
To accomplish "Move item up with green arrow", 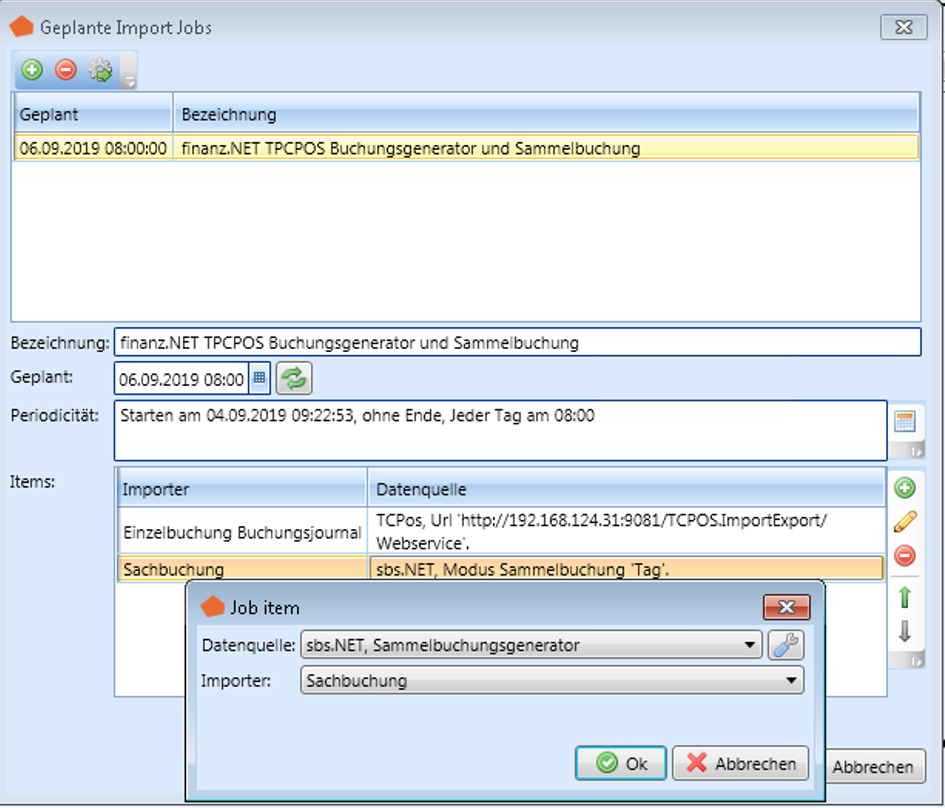I will 905,598.
